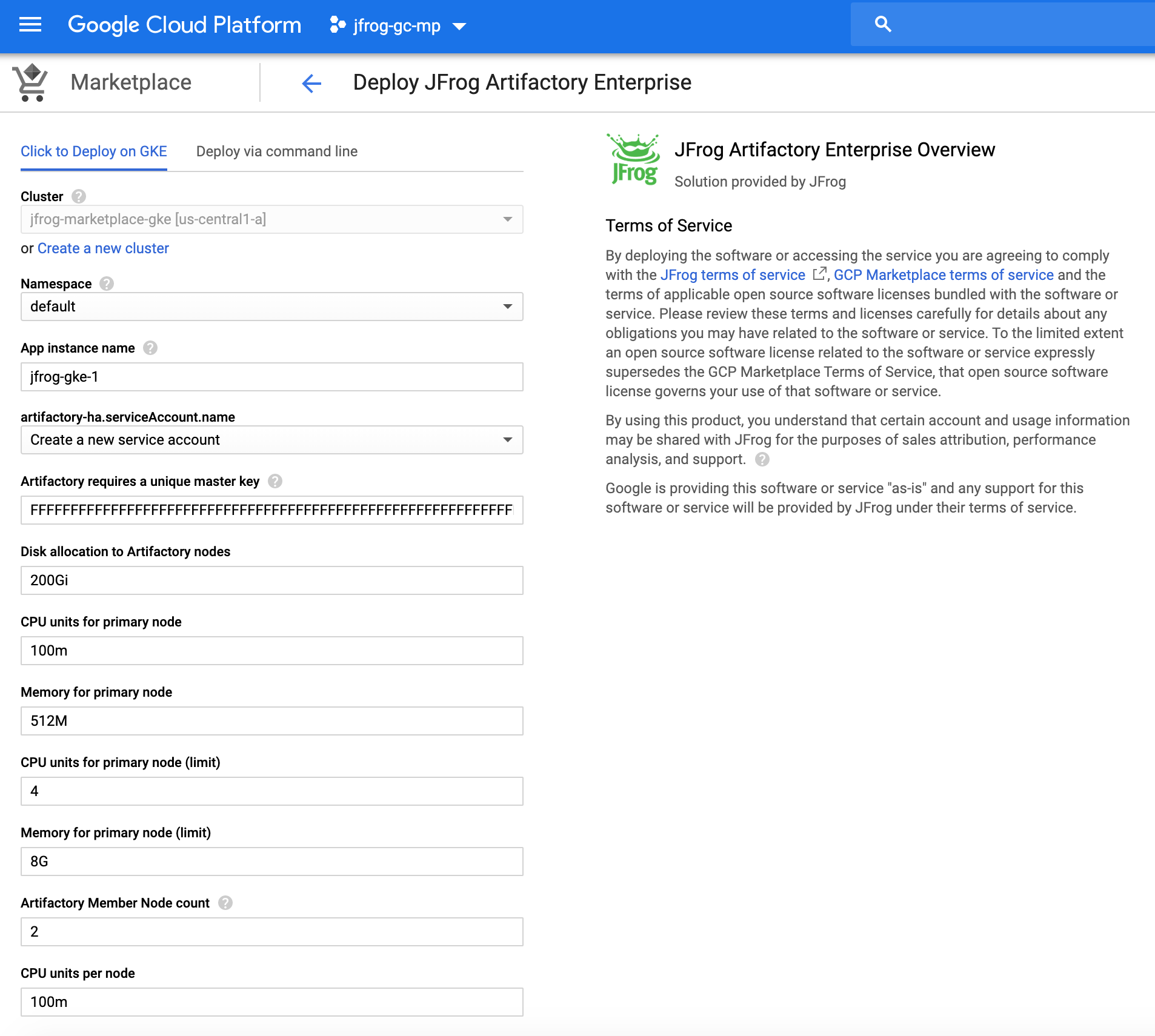
Task: Click the help icon next to Cluster
Action: click(x=79, y=196)
